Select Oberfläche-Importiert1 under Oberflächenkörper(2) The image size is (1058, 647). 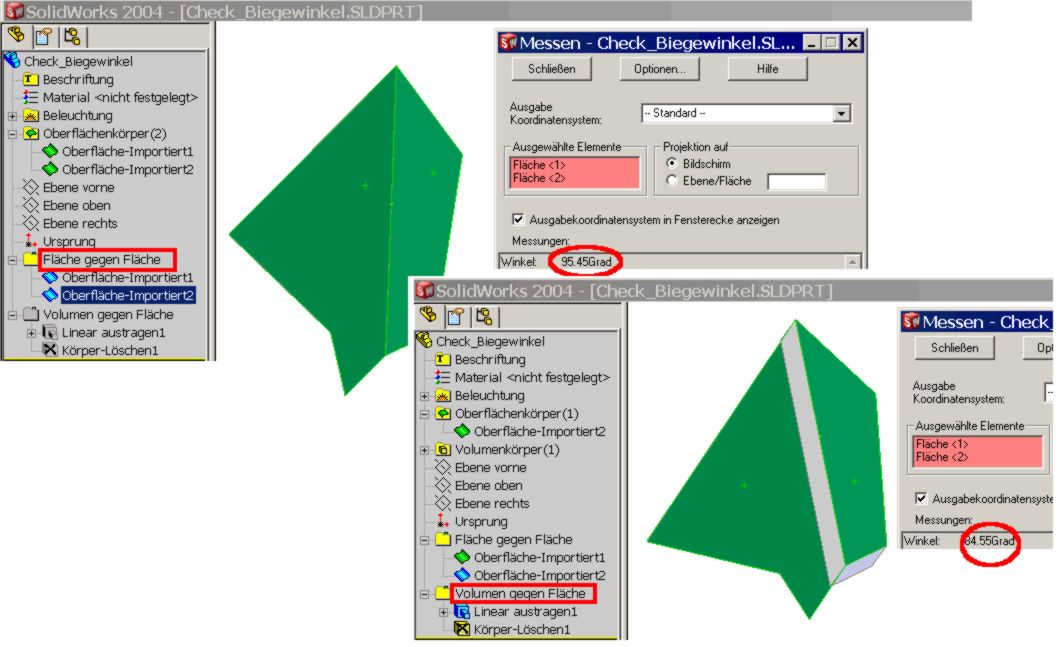[128, 151]
